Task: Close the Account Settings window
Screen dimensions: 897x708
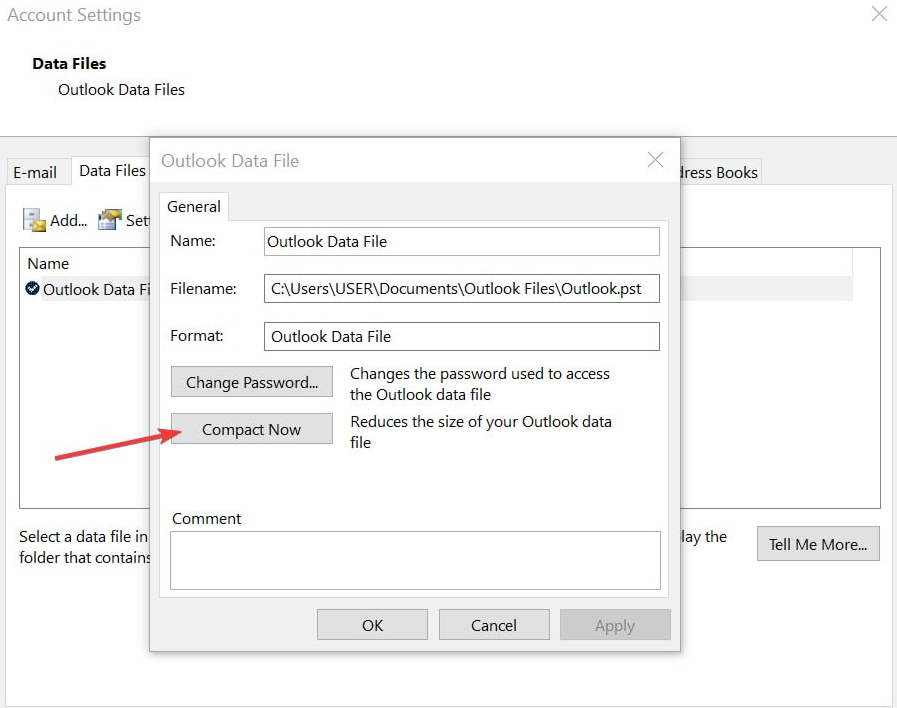Action: (879, 13)
